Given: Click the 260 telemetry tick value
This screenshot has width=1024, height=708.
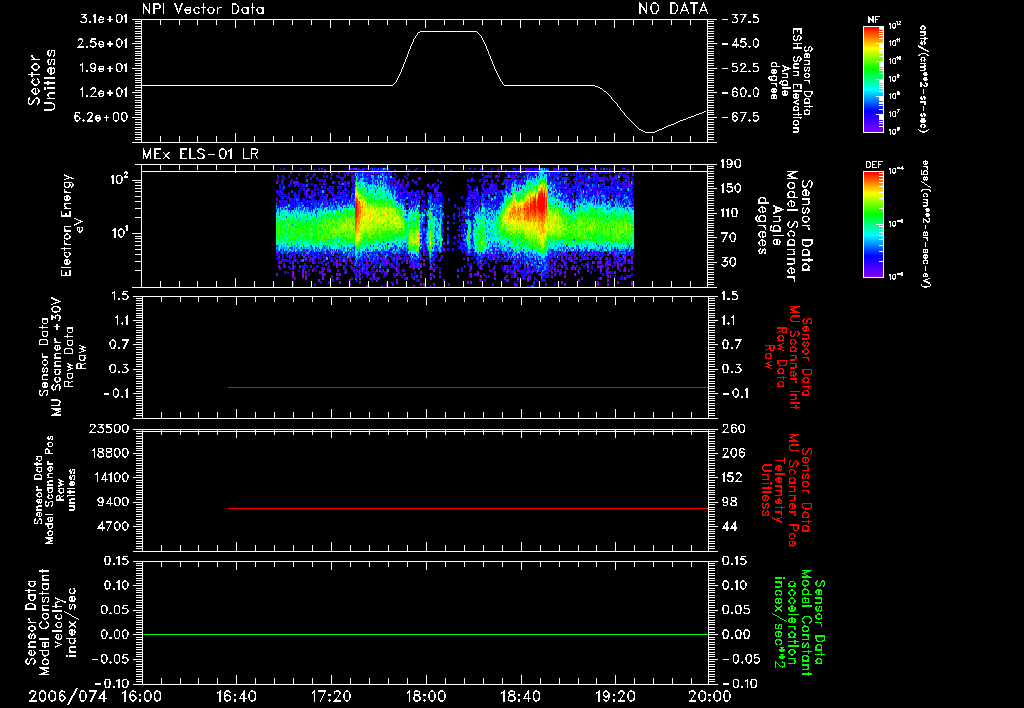Looking at the screenshot, I should 733,429.
